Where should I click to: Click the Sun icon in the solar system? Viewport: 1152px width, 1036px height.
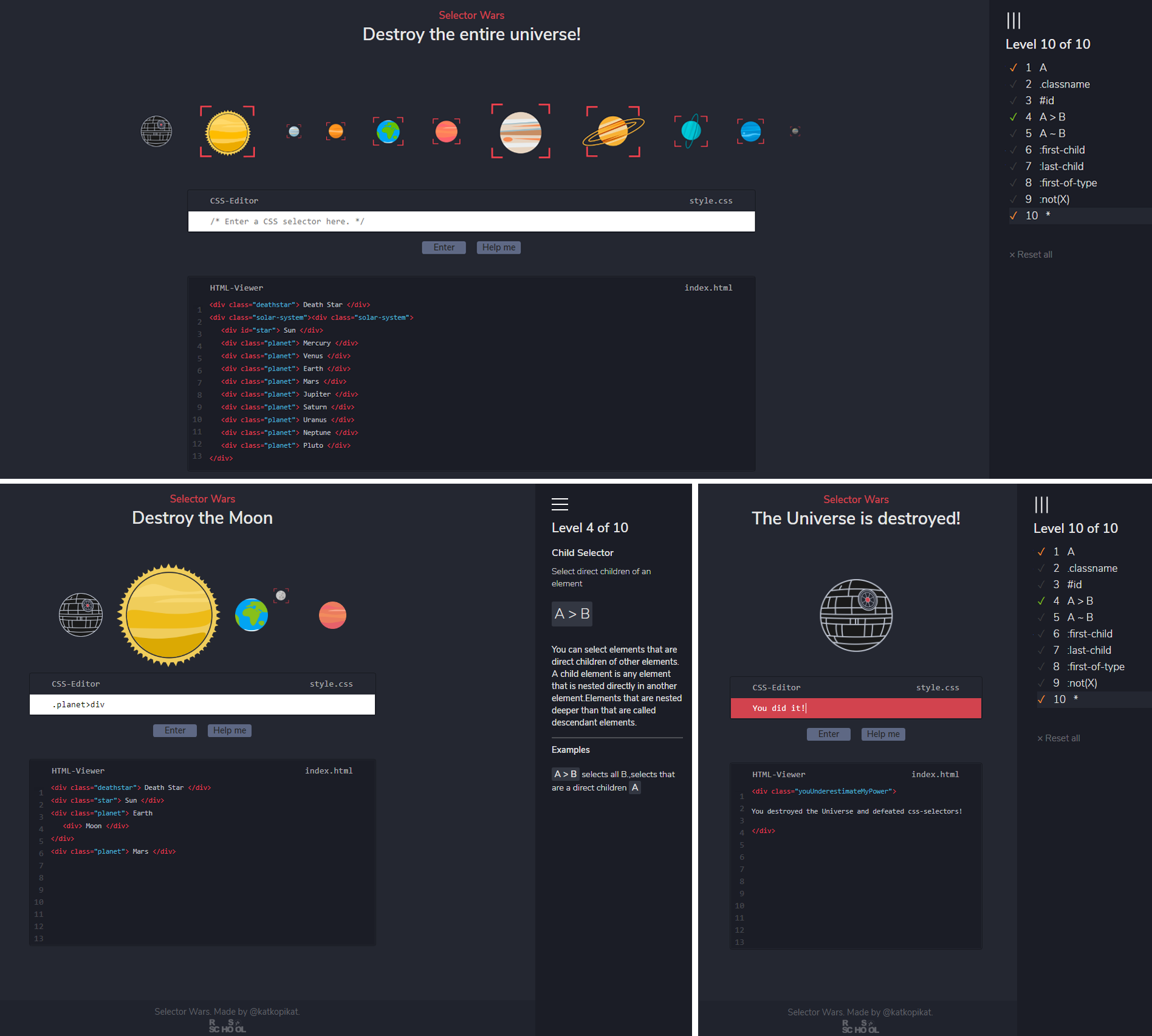(227, 132)
